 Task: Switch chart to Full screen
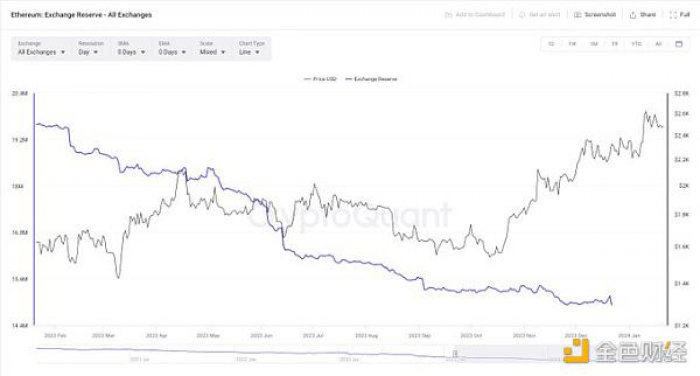[x=680, y=15]
